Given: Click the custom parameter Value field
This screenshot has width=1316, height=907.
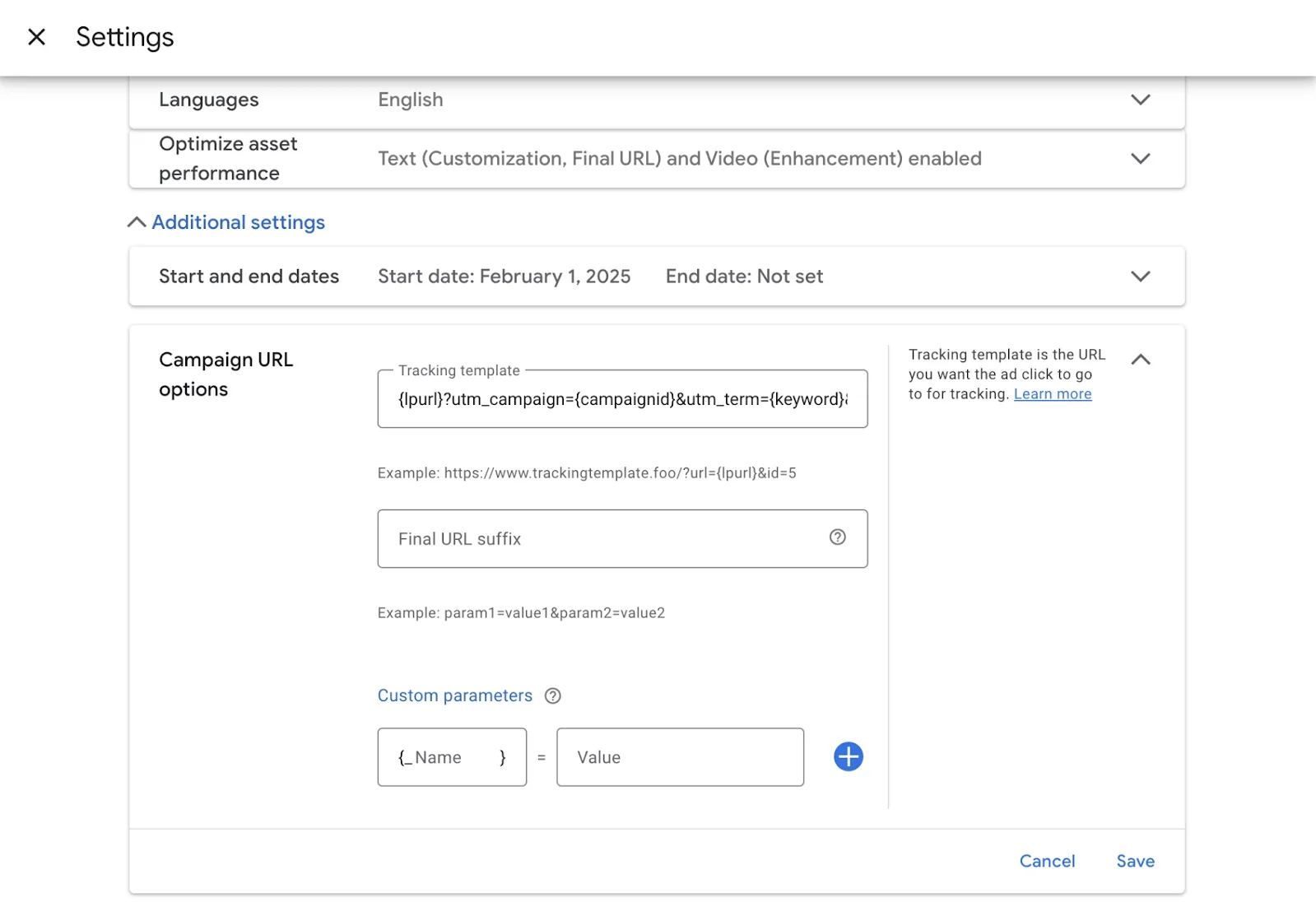Looking at the screenshot, I should coord(680,757).
